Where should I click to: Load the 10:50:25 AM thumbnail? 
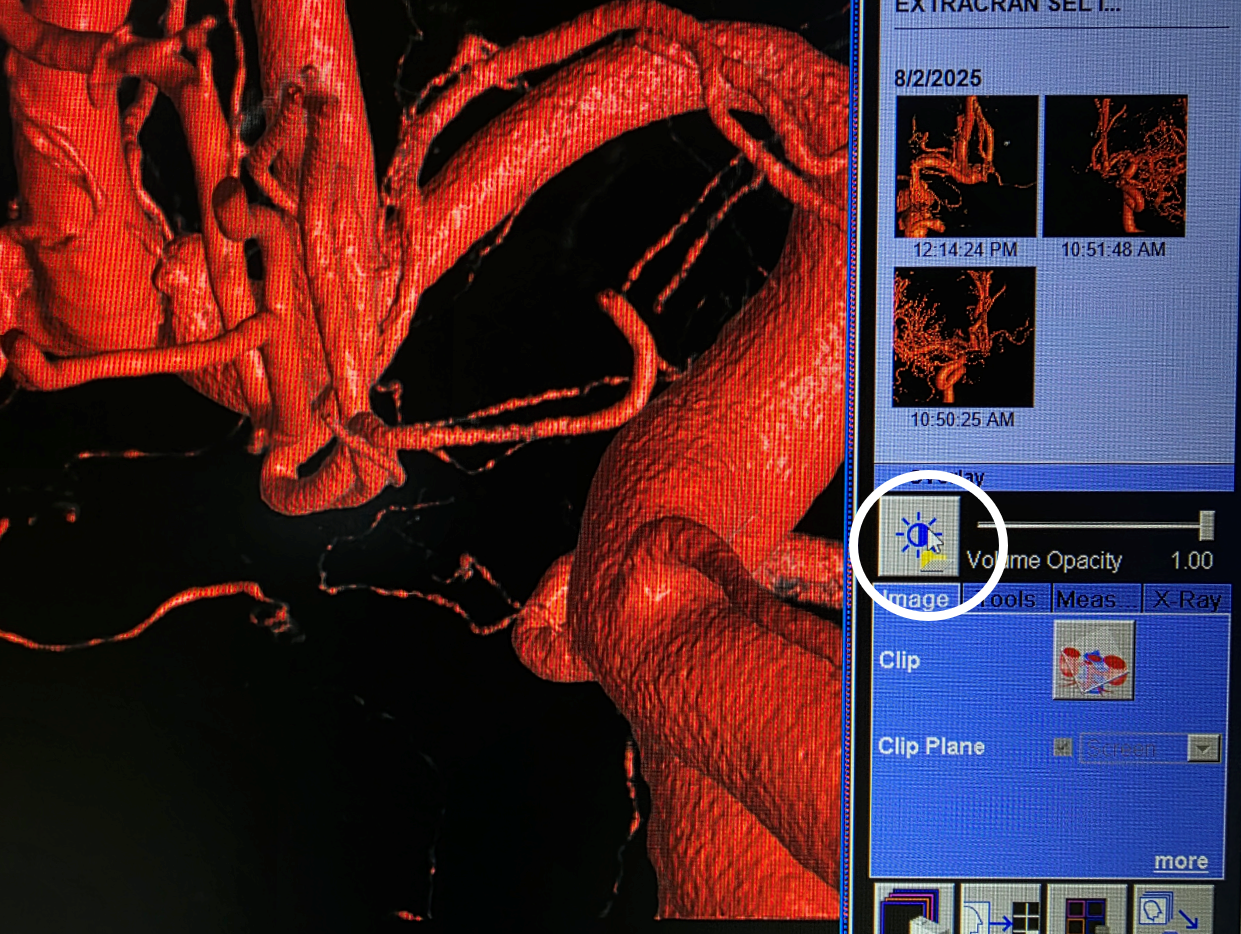point(965,336)
